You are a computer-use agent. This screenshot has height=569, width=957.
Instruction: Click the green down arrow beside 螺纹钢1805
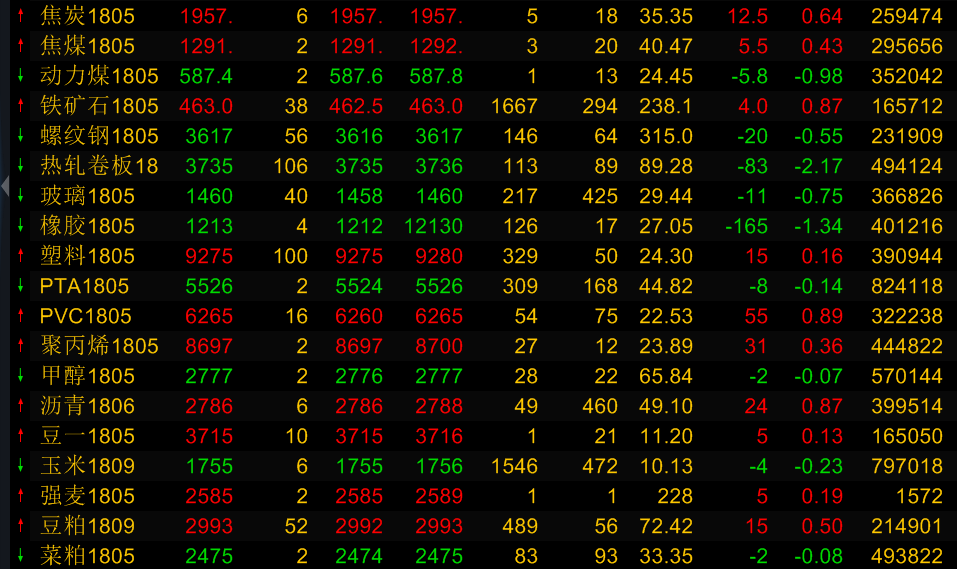point(21,136)
